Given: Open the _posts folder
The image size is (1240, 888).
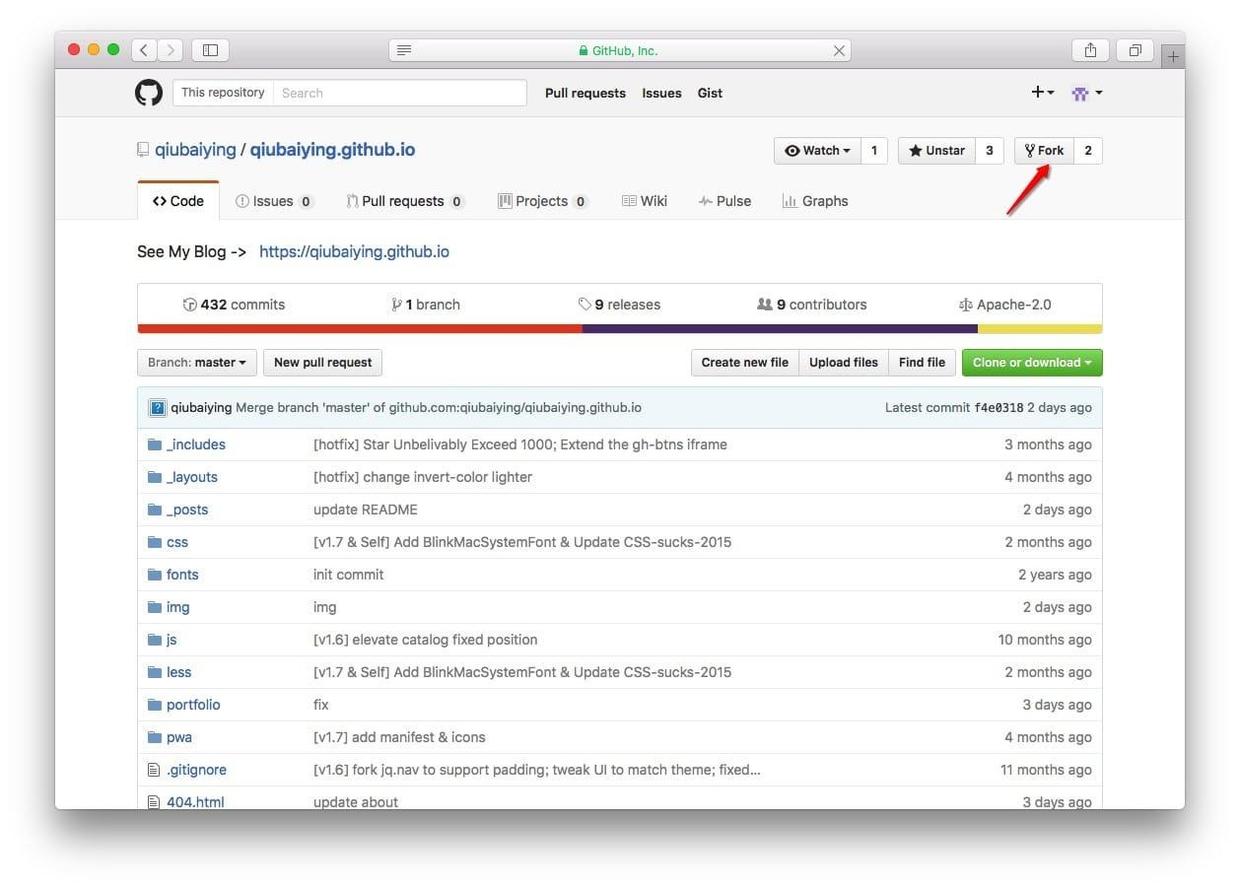Looking at the screenshot, I should (187, 510).
